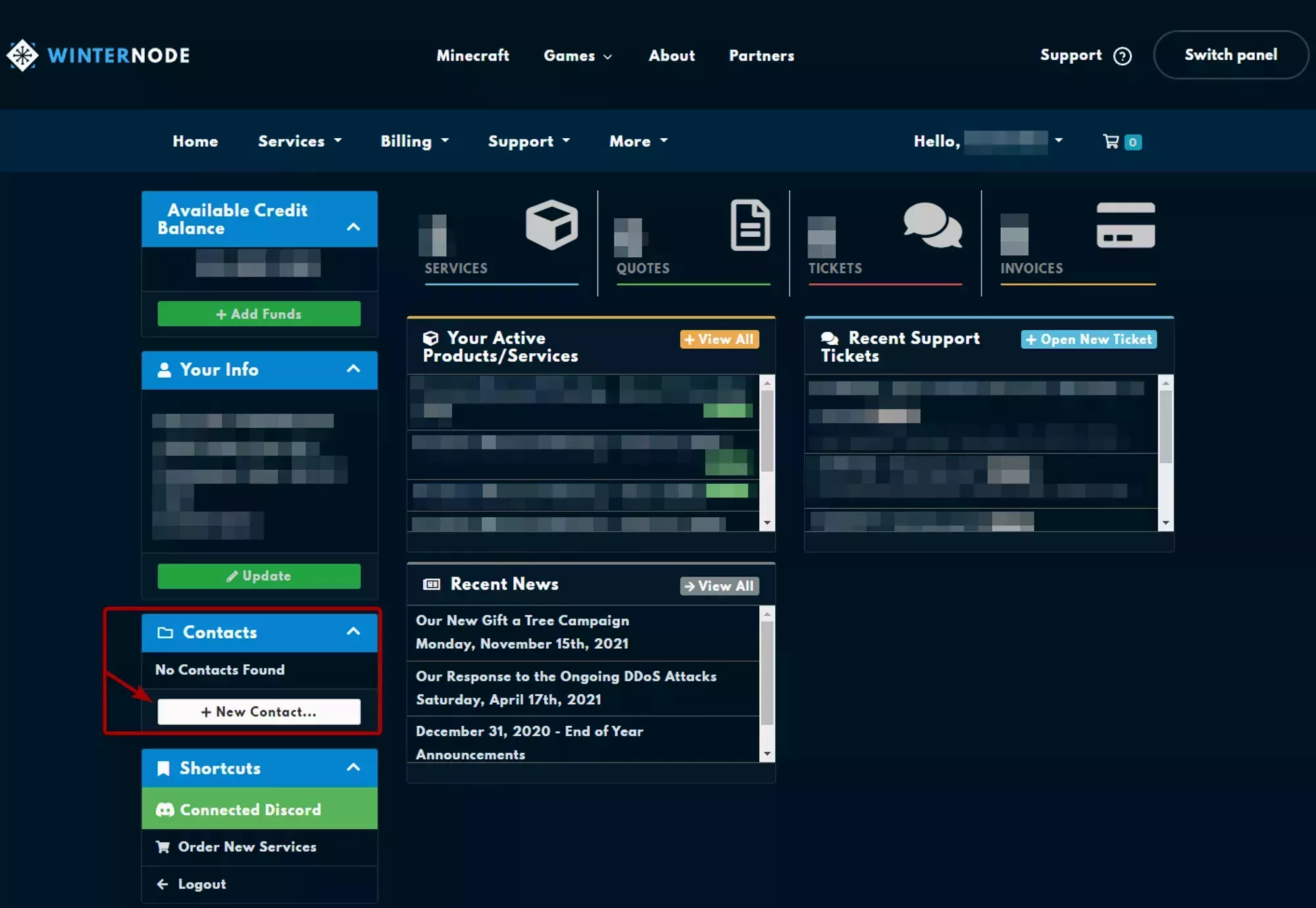Click the Tickets chat bubbles icon
The image size is (1316, 908).
[932, 226]
